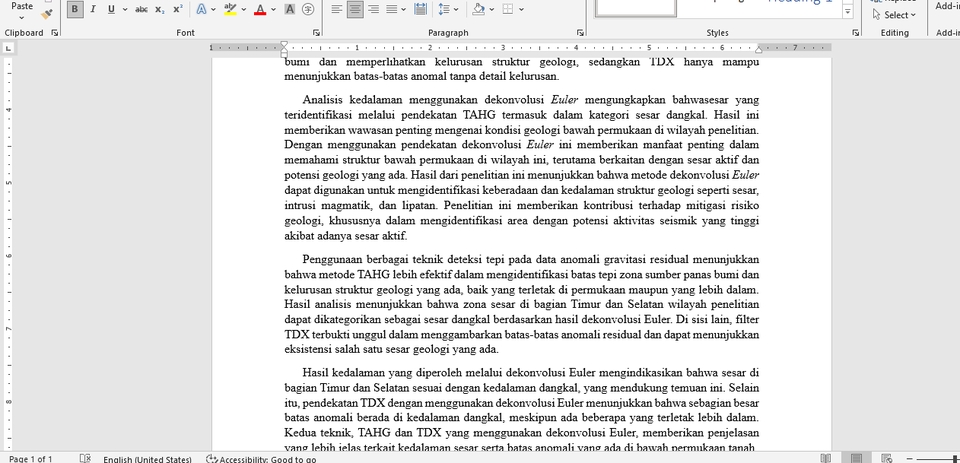960x463 pixels.
Task: Select the Format Painter brush
Action: click(47, 13)
